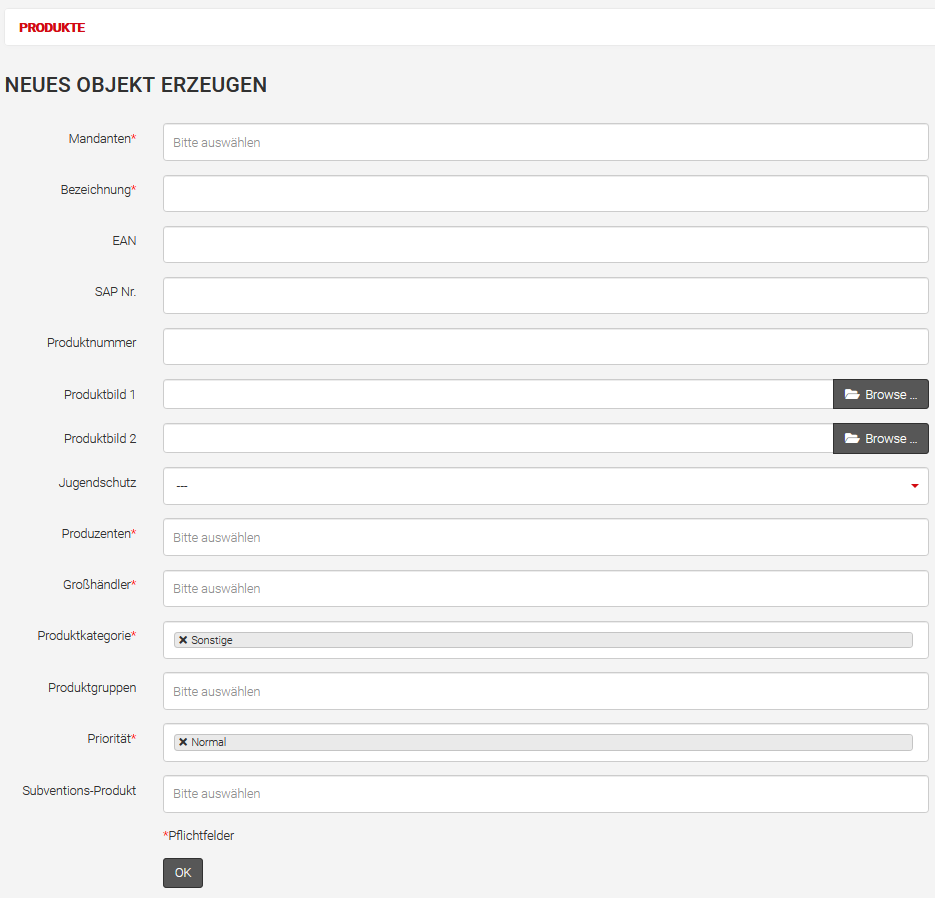Screen dimensions: 935x898
Task: Expand the Produzenten selection list
Action: point(545,537)
